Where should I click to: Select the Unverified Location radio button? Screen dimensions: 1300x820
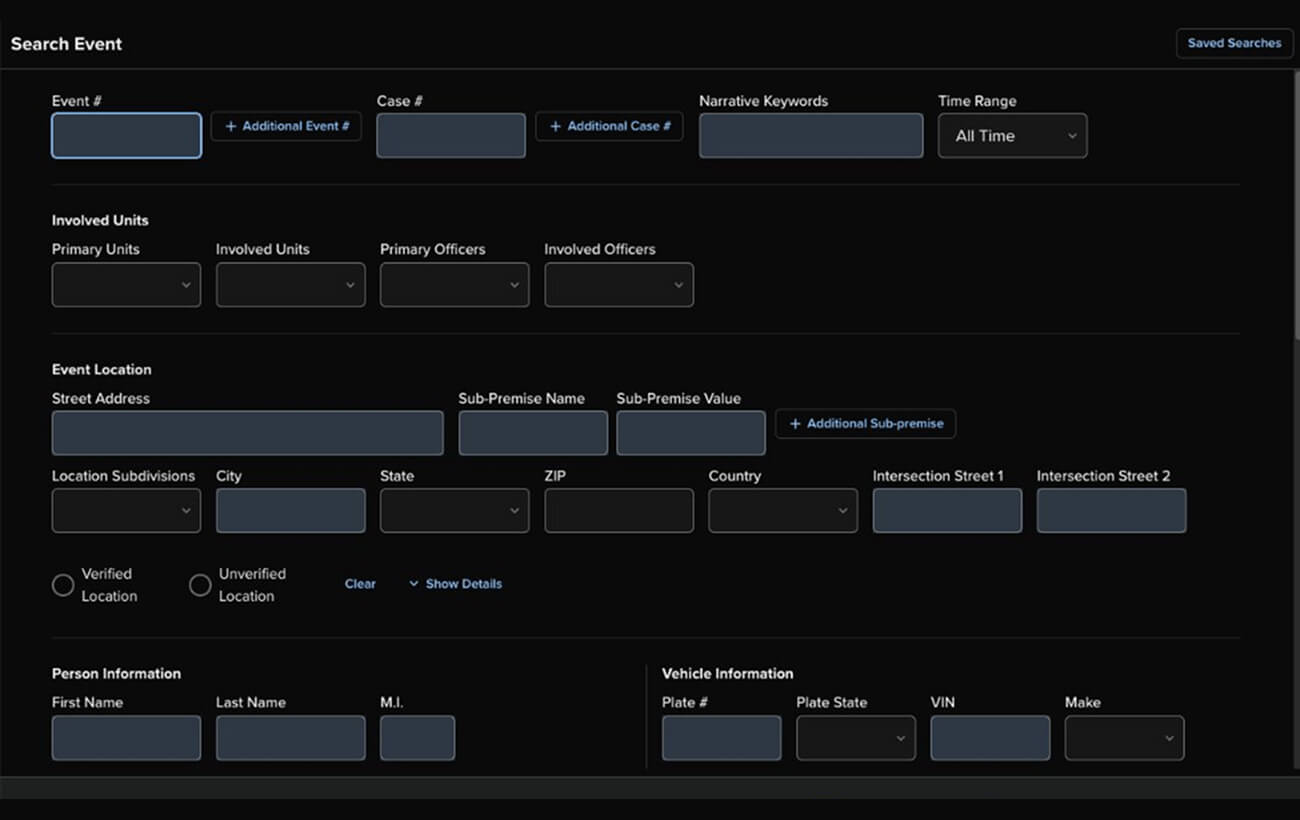click(199, 584)
